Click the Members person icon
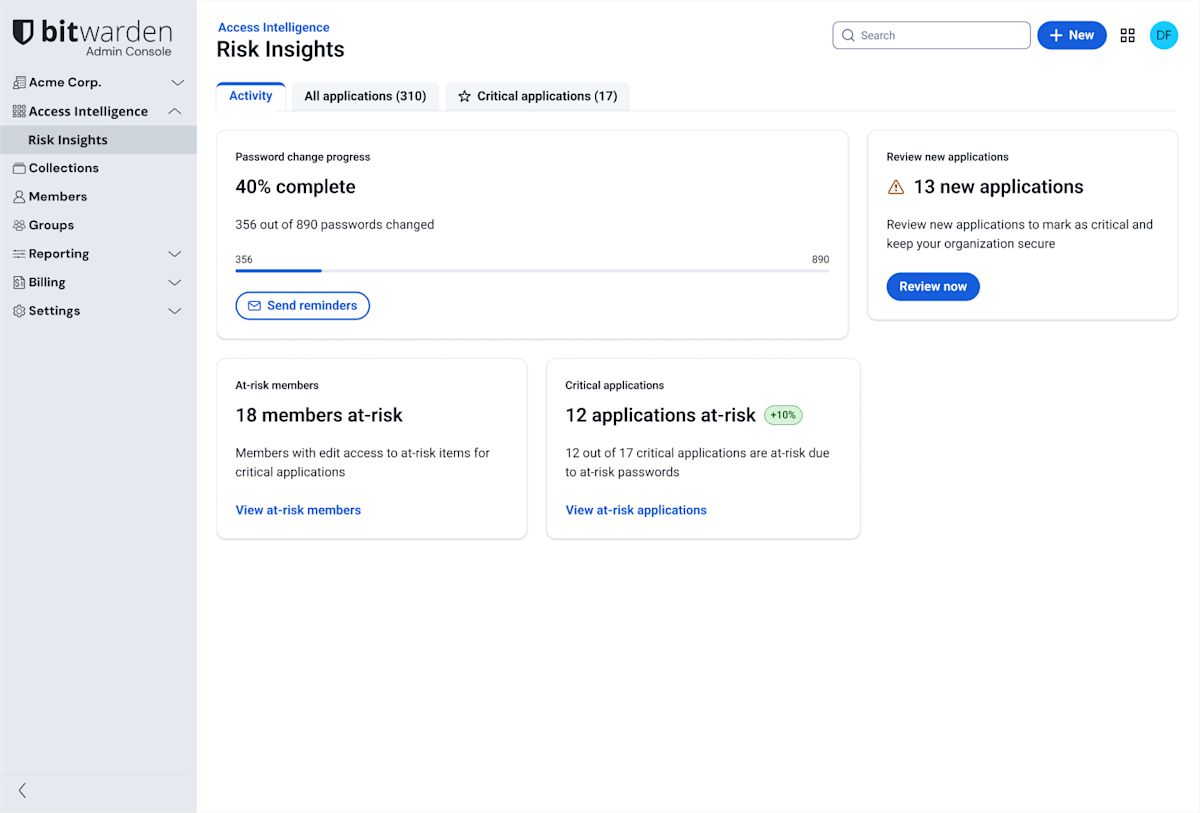1200x813 pixels. (x=19, y=197)
